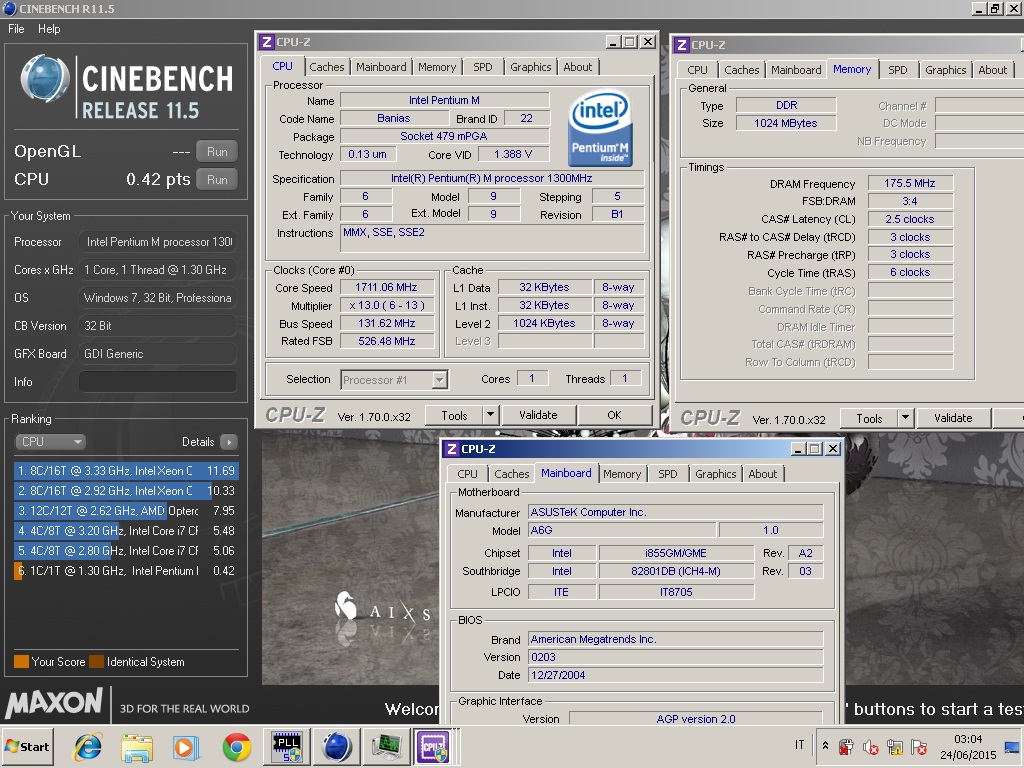Screen dimensions: 1024x768
Task: Open About tab in CPU-Z Mainboard window
Action: (762, 474)
